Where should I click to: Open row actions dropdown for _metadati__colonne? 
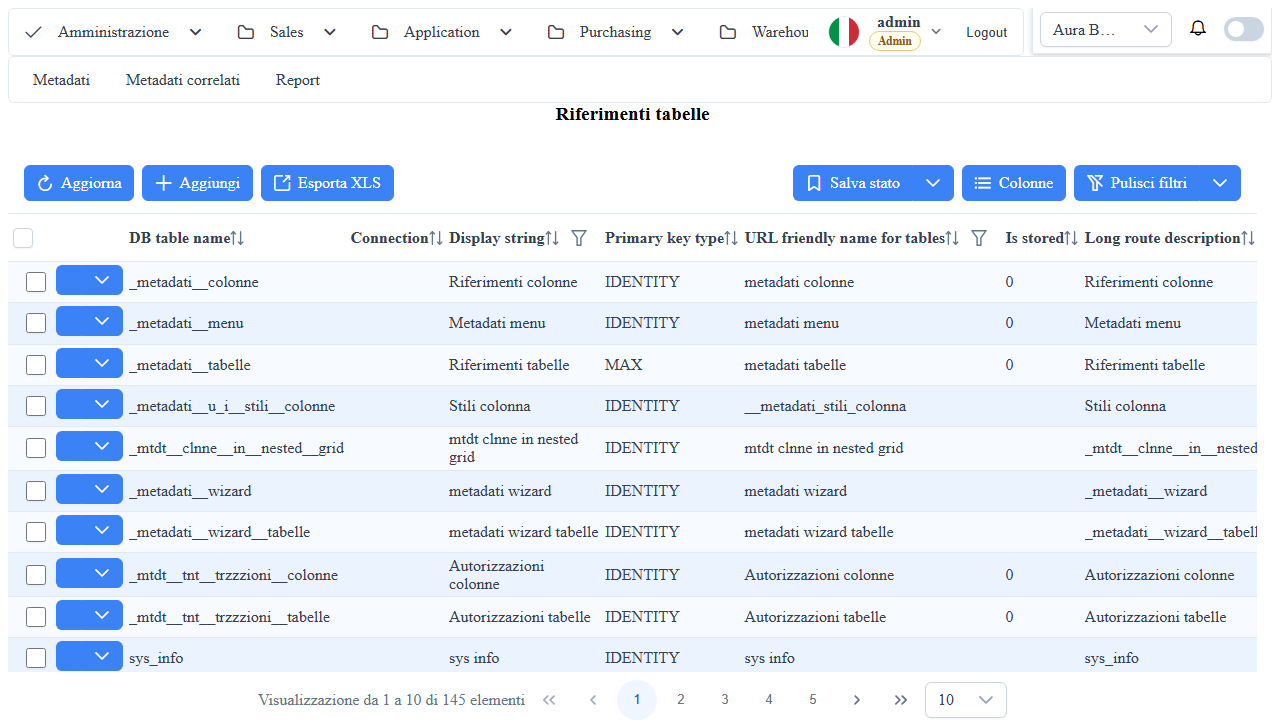pyautogui.click(x=89, y=280)
